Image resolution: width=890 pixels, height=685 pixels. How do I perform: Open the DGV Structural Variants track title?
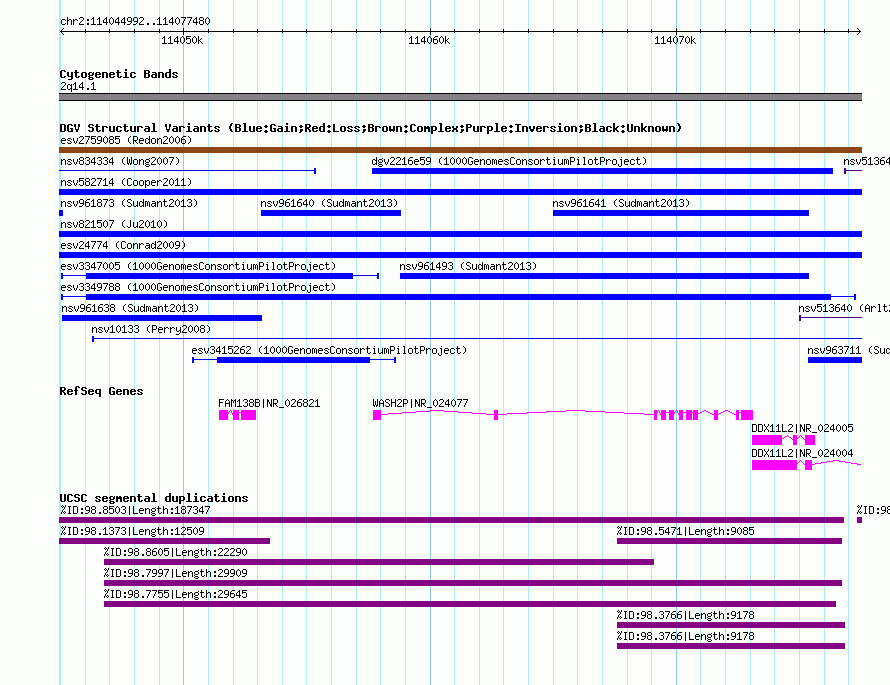click(371, 128)
